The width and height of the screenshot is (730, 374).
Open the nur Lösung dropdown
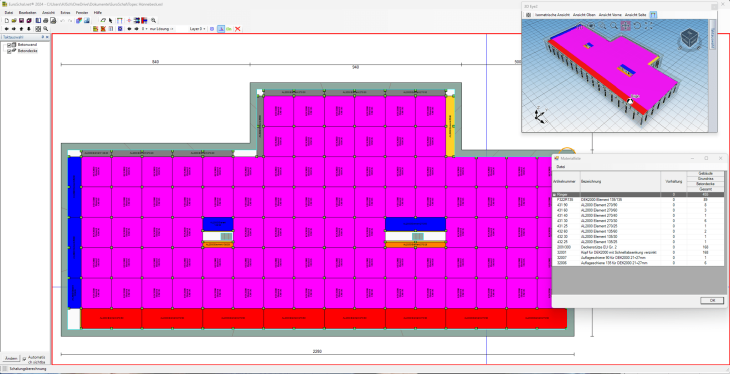tap(161, 29)
